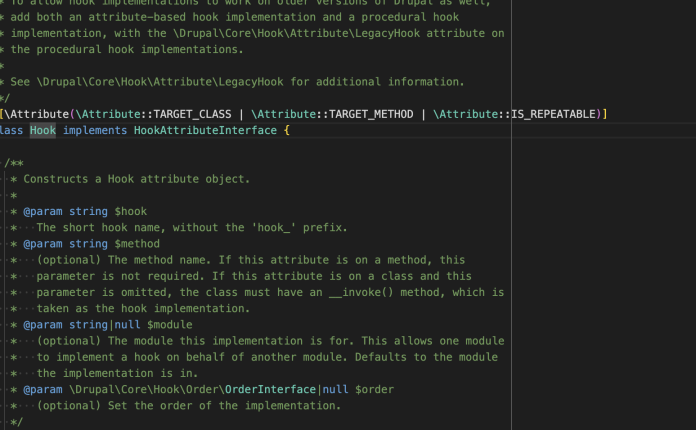This screenshot has width=696, height=430.
Task: Click the opening curly brace after HookAttributeInterface
Action: pos(286,131)
